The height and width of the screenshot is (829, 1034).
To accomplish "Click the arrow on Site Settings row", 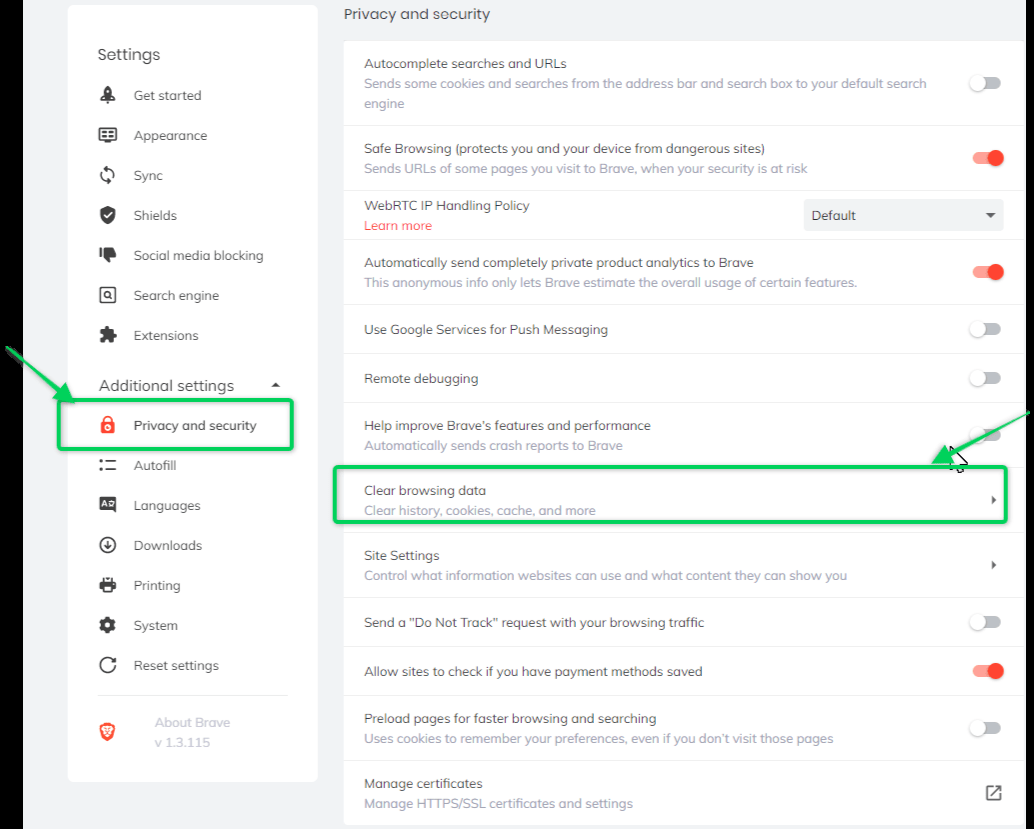I will coord(993,565).
